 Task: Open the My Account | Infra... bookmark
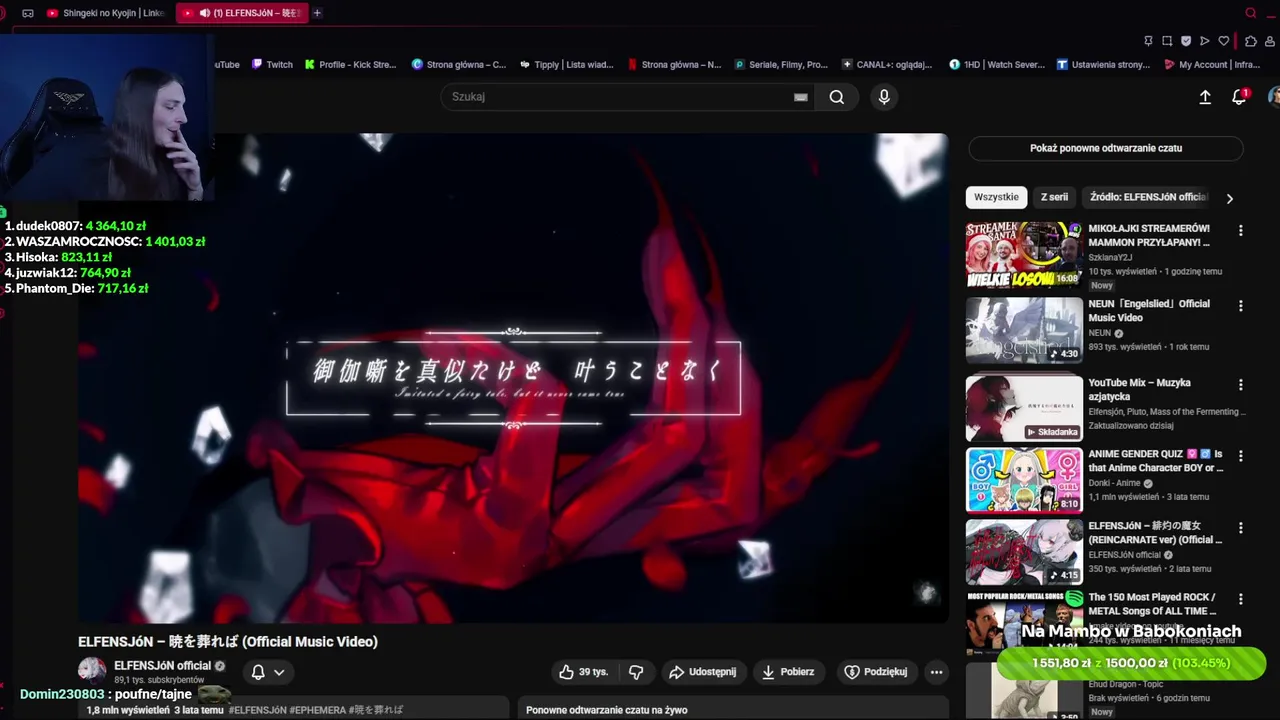coord(1212,64)
